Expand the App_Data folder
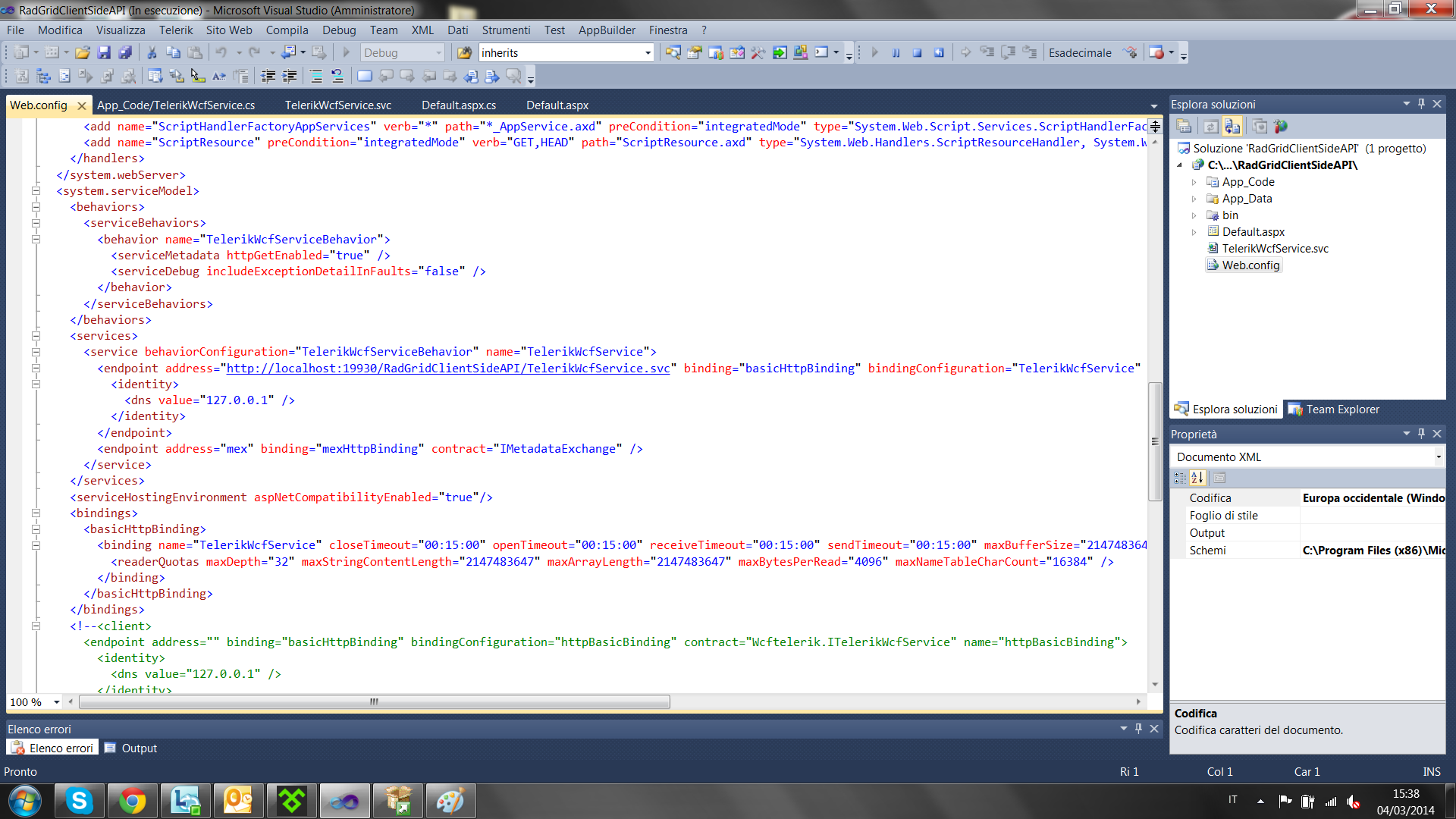 [1194, 199]
